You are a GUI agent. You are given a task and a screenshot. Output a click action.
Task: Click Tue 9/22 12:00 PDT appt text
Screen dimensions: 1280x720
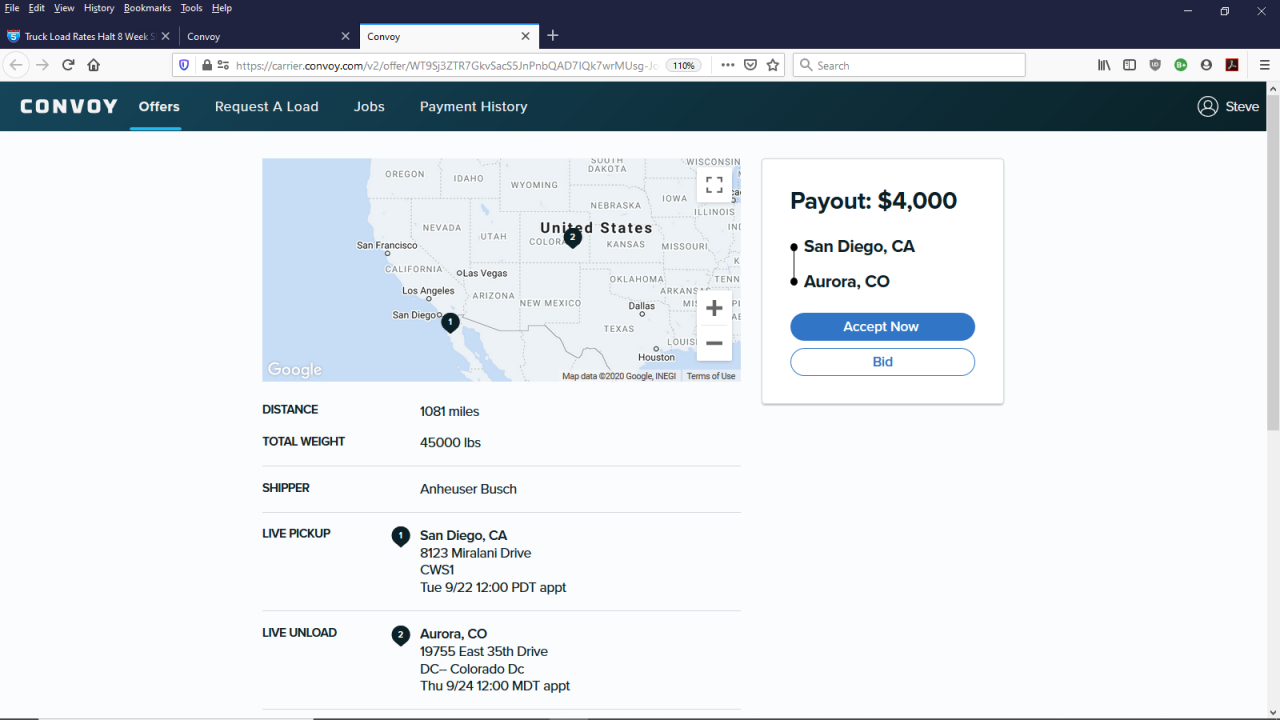tap(493, 587)
